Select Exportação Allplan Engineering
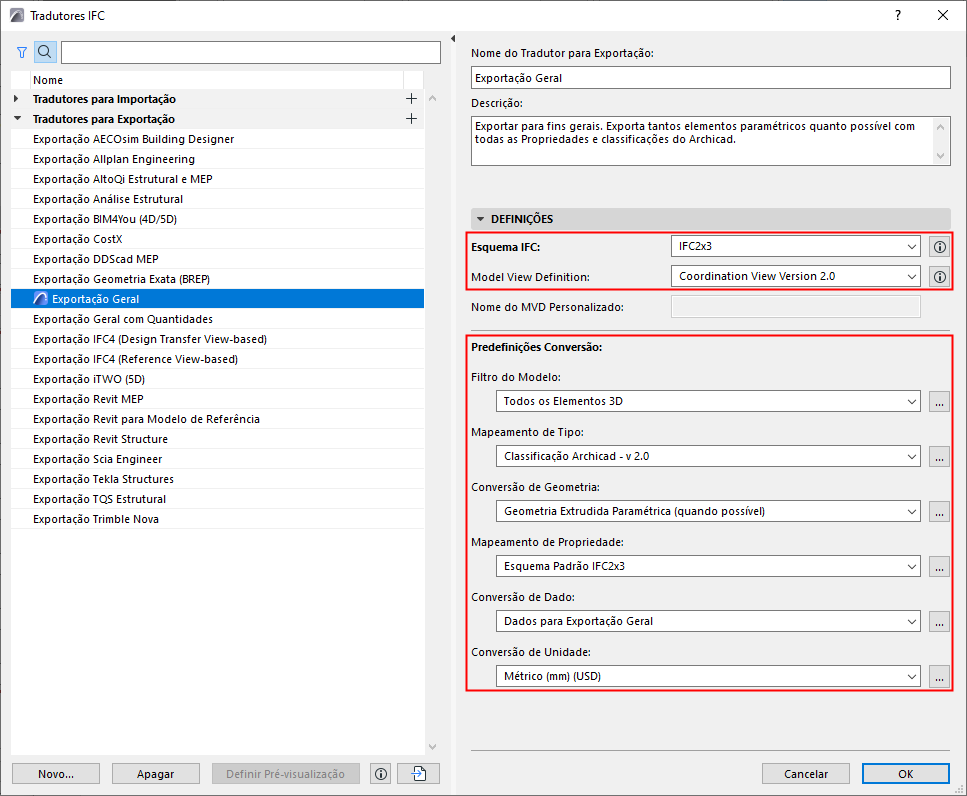The height and width of the screenshot is (796, 967). click(217, 159)
